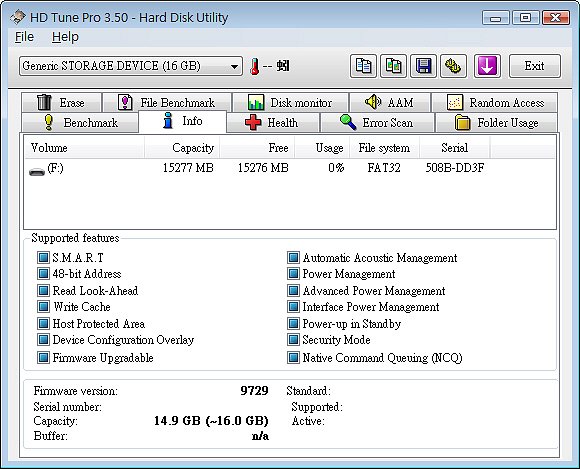Click the HD Tune title bar icon

[x=18, y=17]
